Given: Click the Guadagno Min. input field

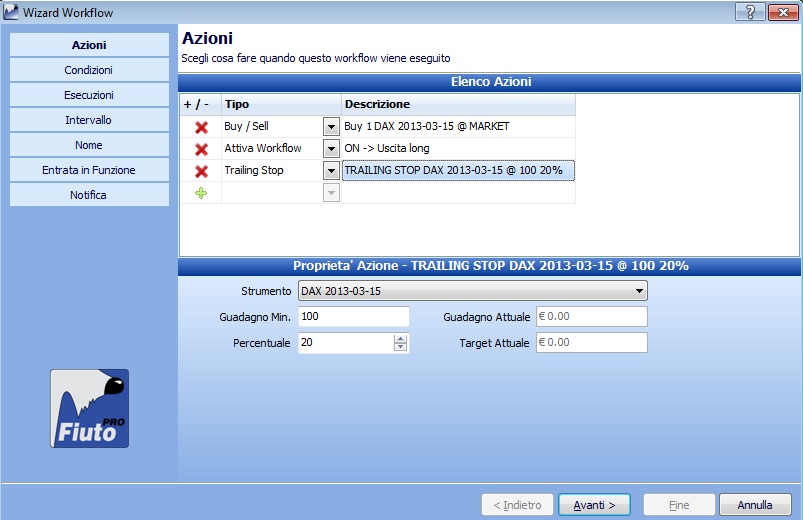Looking at the screenshot, I should pyautogui.click(x=353, y=316).
